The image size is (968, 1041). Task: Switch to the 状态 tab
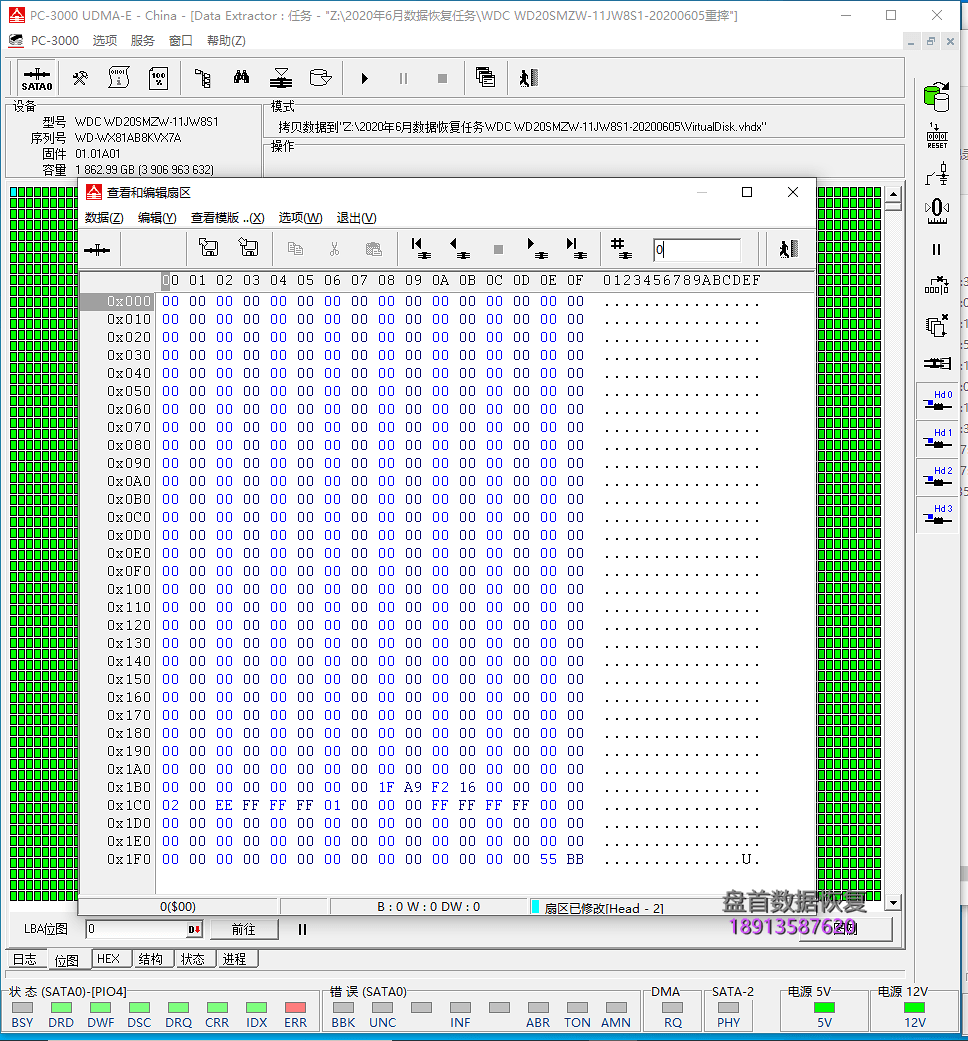click(x=193, y=959)
